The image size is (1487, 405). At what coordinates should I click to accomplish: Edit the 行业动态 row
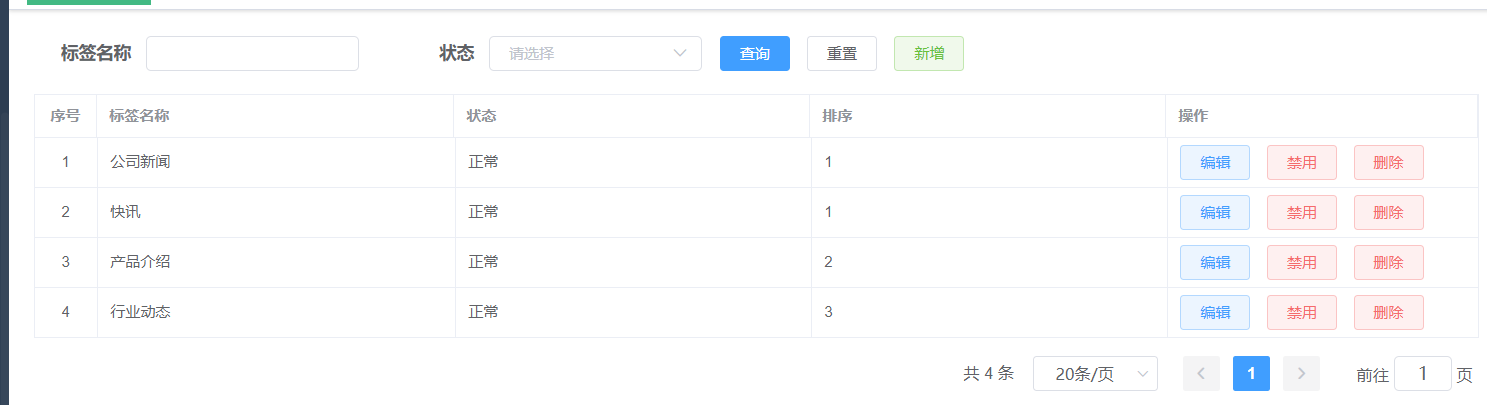[1214, 313]
